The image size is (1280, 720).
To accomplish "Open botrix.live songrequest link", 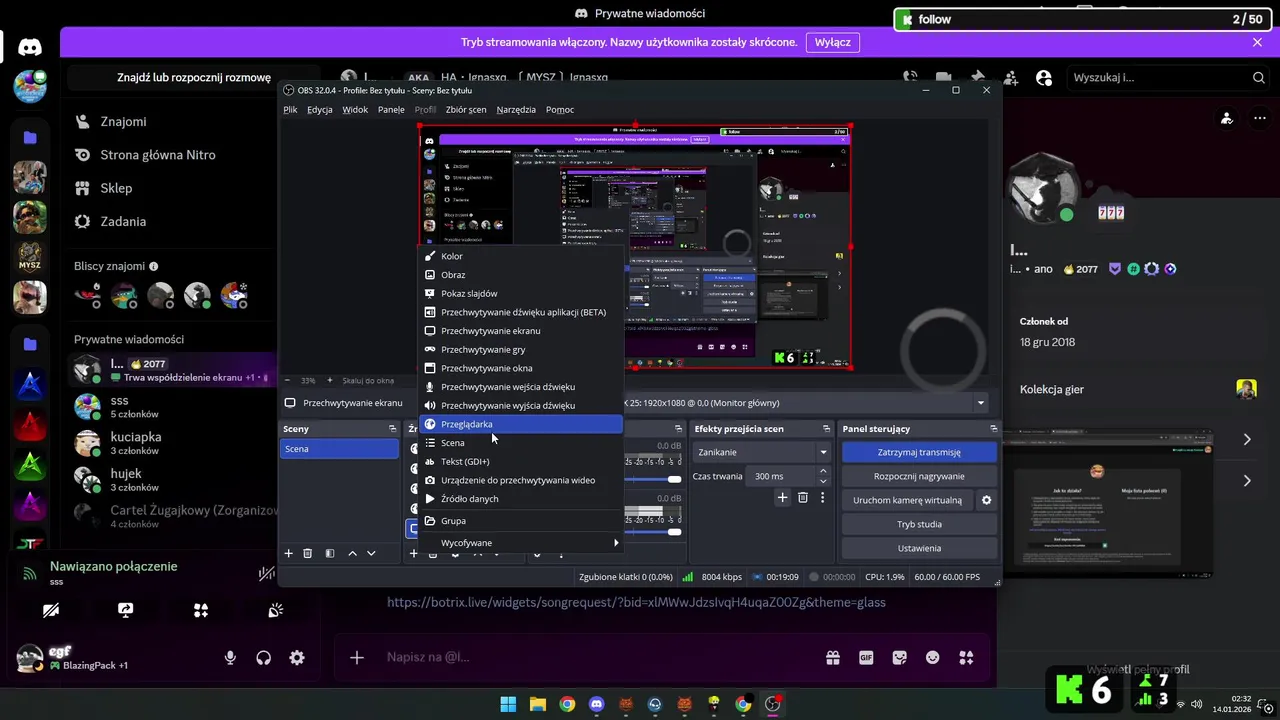I will (x=636, y=602).
